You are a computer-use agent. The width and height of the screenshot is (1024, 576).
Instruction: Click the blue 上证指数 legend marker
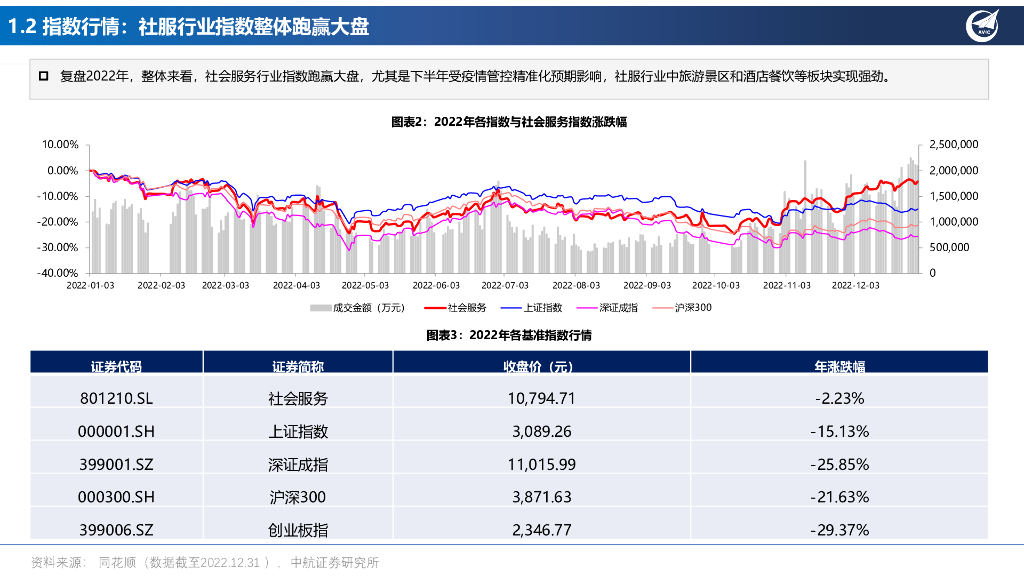(x=511, y=308)
